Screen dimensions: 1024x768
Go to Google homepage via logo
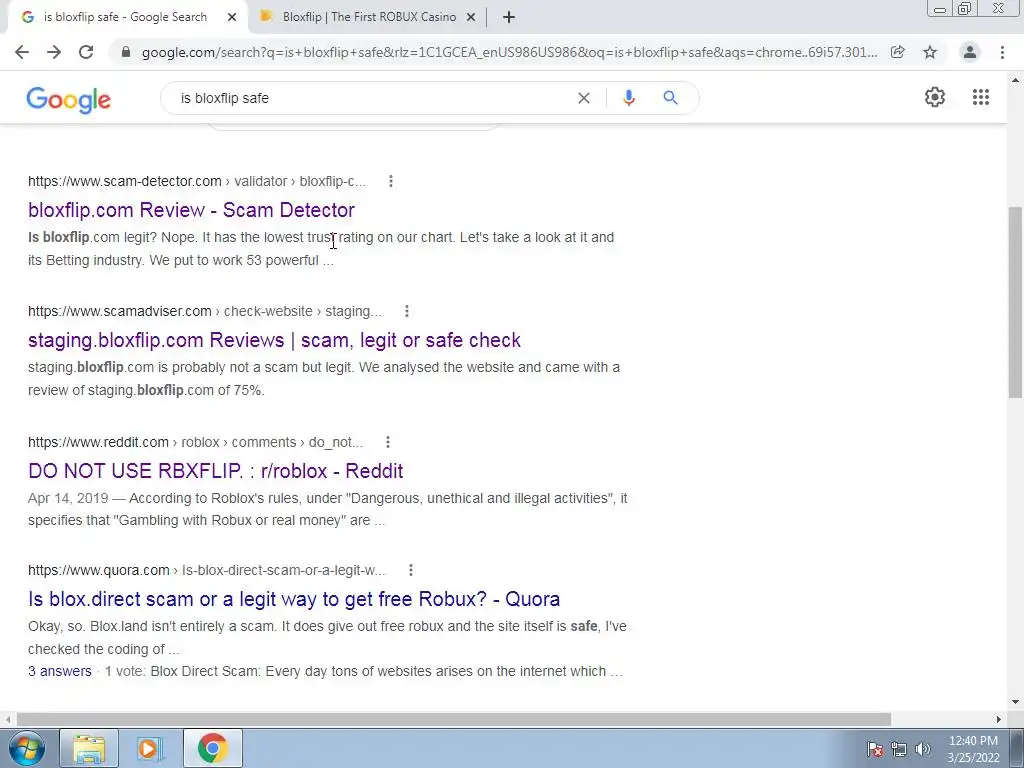pos(69,99)
